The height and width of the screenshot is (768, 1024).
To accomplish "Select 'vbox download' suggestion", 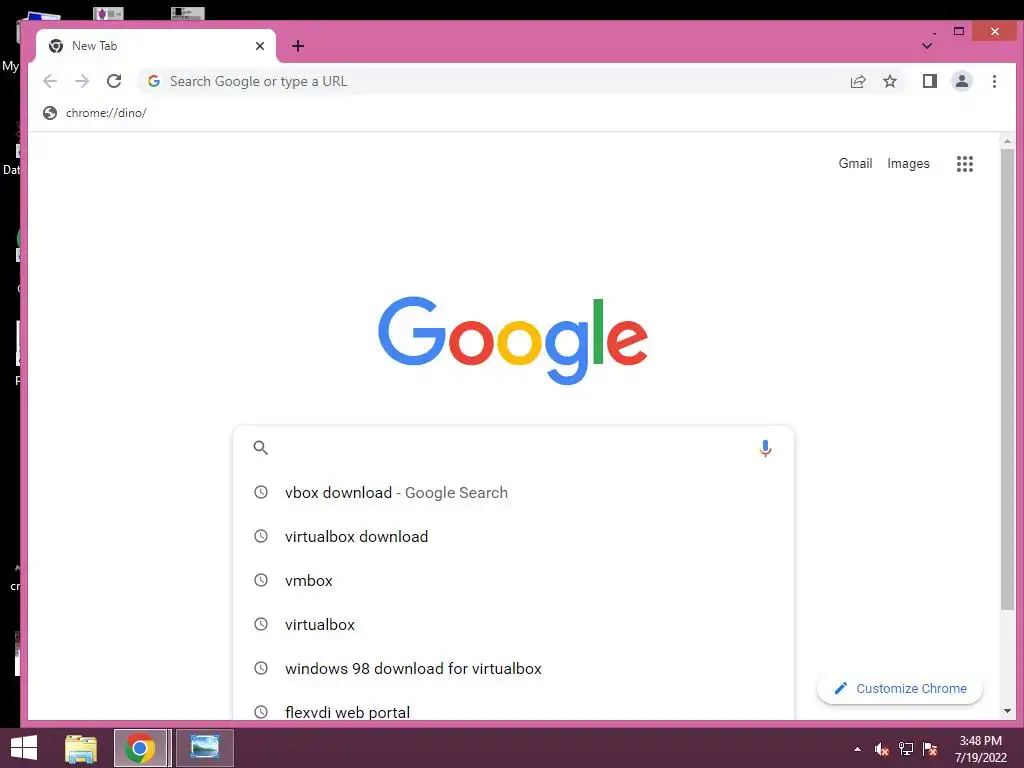I will tap(513, 492).
